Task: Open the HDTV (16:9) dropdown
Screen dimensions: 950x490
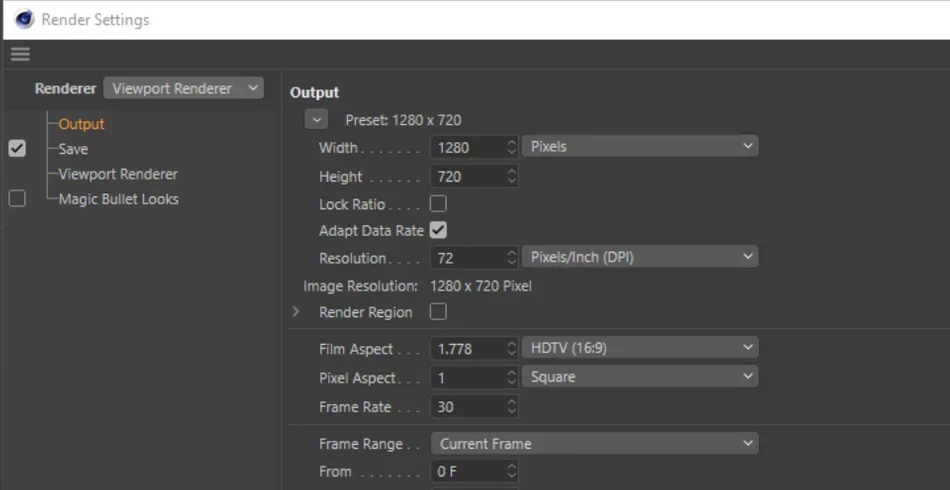Action: 640,348
